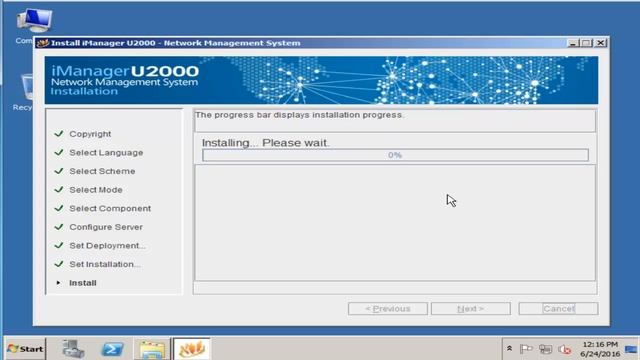Click 'The progress bar displays installation progress.' text

click(x=299, y=115)
